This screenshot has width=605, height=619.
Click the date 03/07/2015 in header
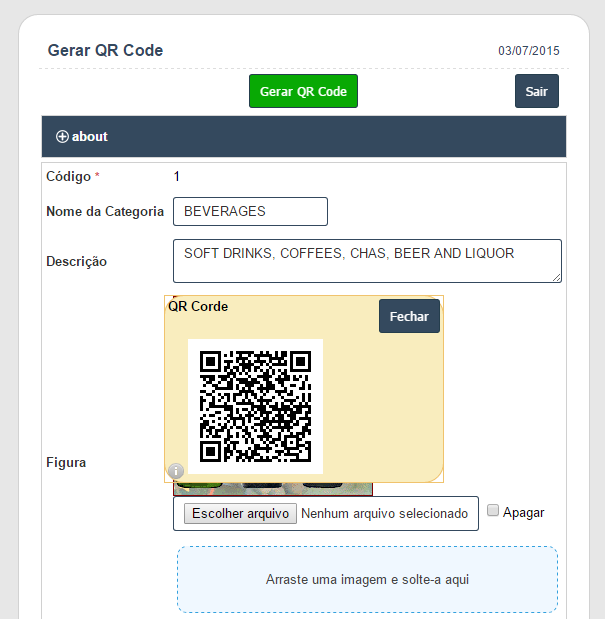pyautogui.click(x=528, y=51)
